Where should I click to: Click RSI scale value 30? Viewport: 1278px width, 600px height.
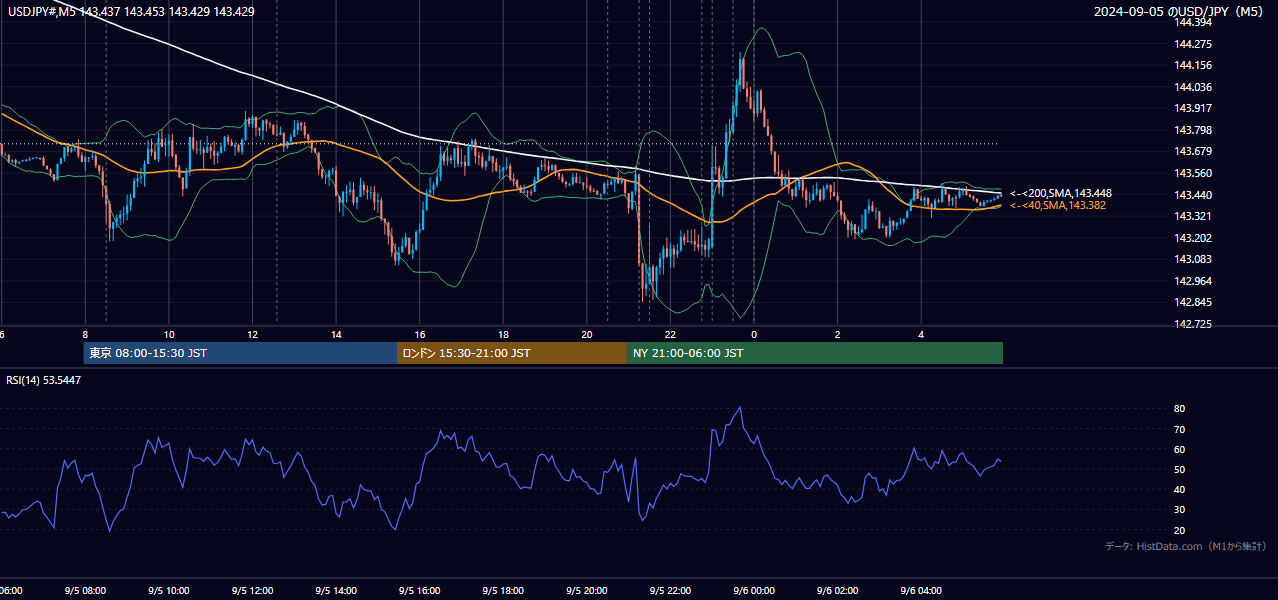(x=1179, y=509)
